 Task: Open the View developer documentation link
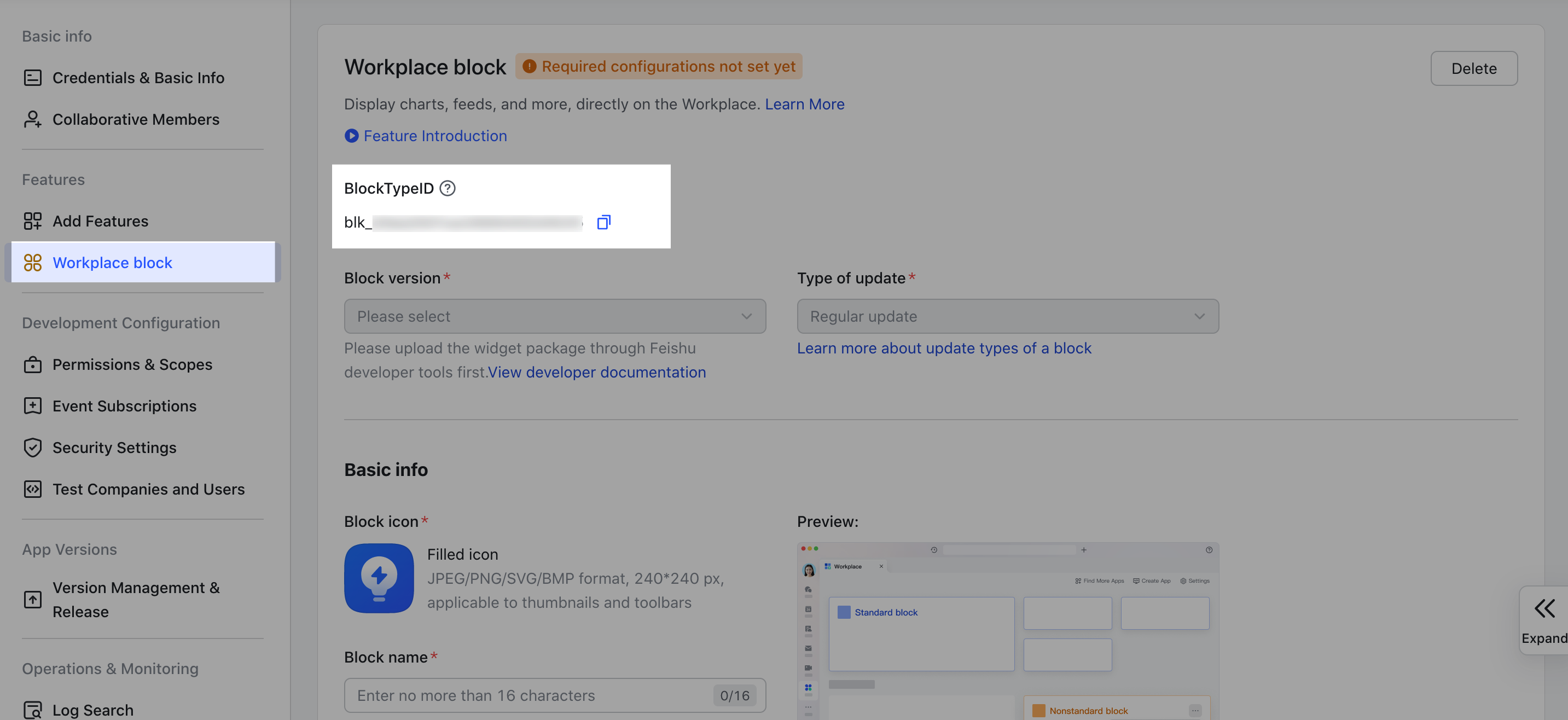(x=596, y=373)
